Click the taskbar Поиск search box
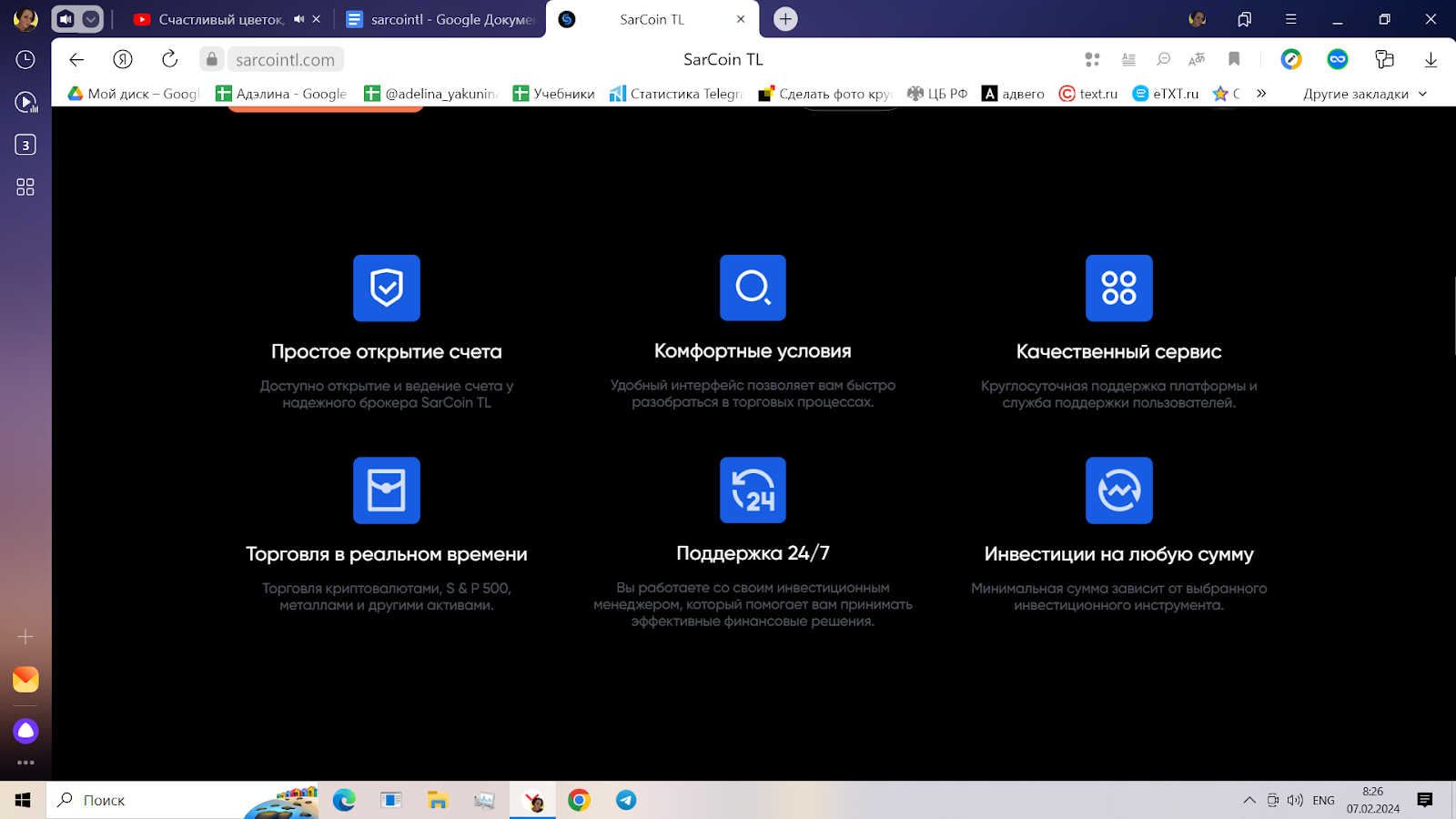 coord(182,800)
